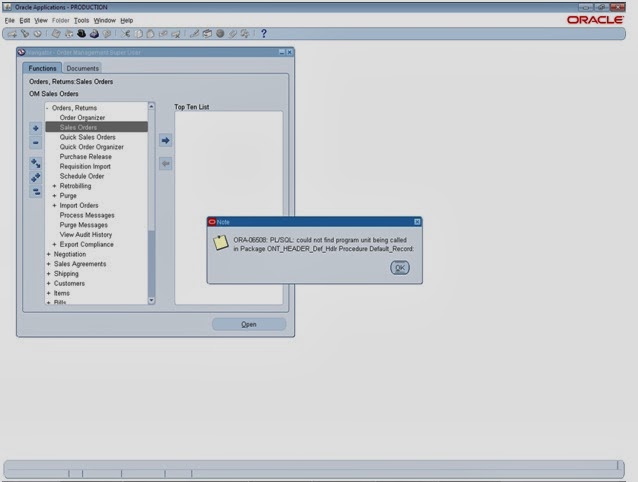This screenshot has height=482, width=638.
Task: Click the tree scrollbar down arrow
Action: tap(151, 301)
